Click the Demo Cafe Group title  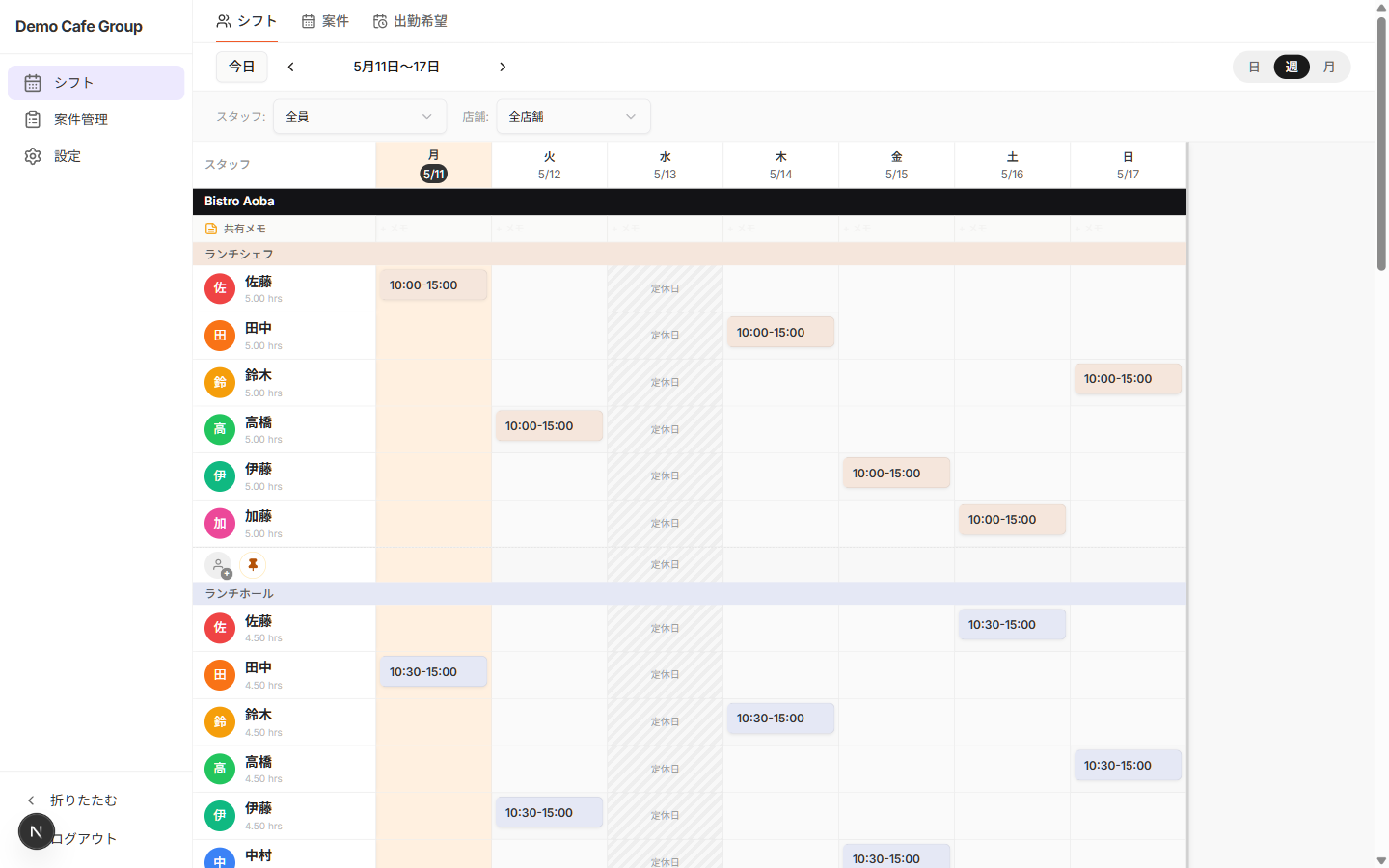pos(79,26)
